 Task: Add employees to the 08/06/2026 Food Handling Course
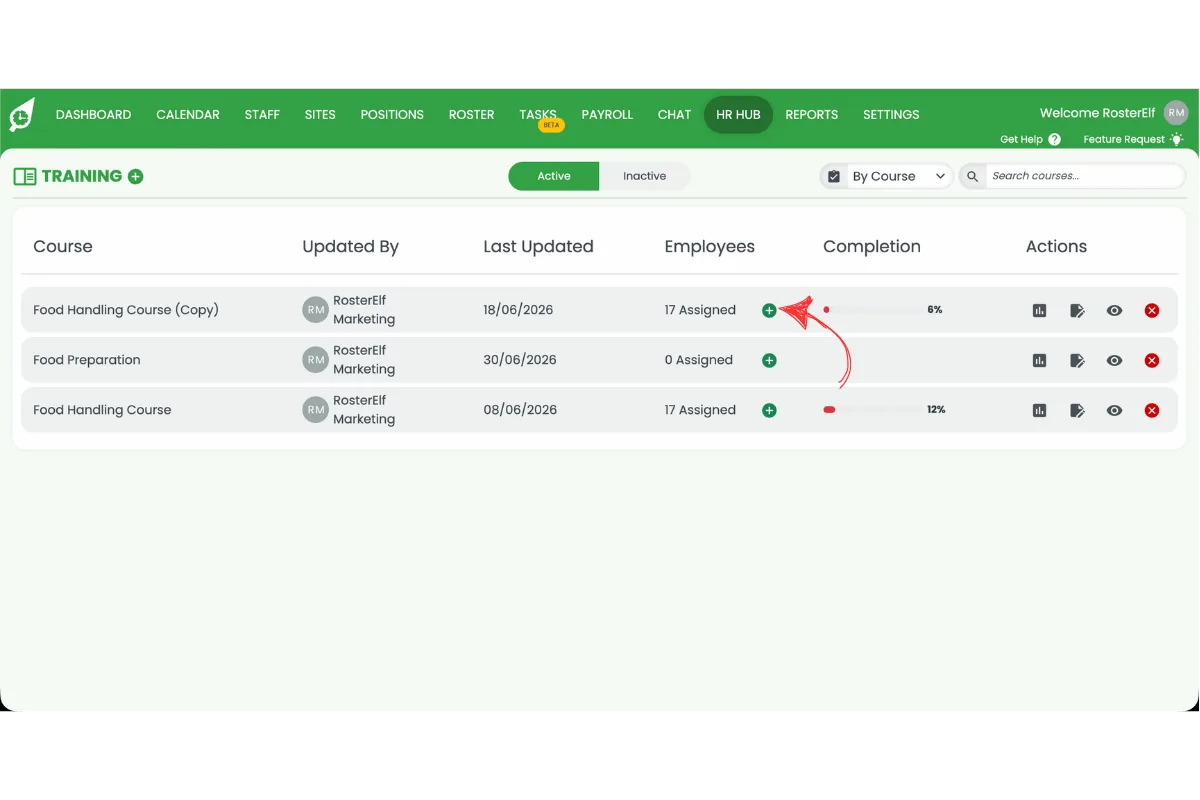(769, 410)
